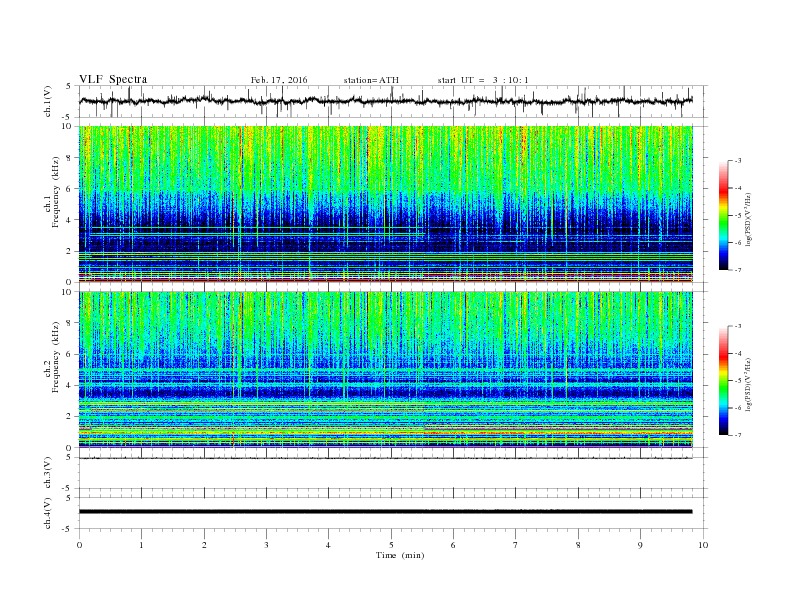Viewport: 792px width, 612px height.
Task: Click the "VLF Spectra" plot title
Action: [x=113, y=79]
